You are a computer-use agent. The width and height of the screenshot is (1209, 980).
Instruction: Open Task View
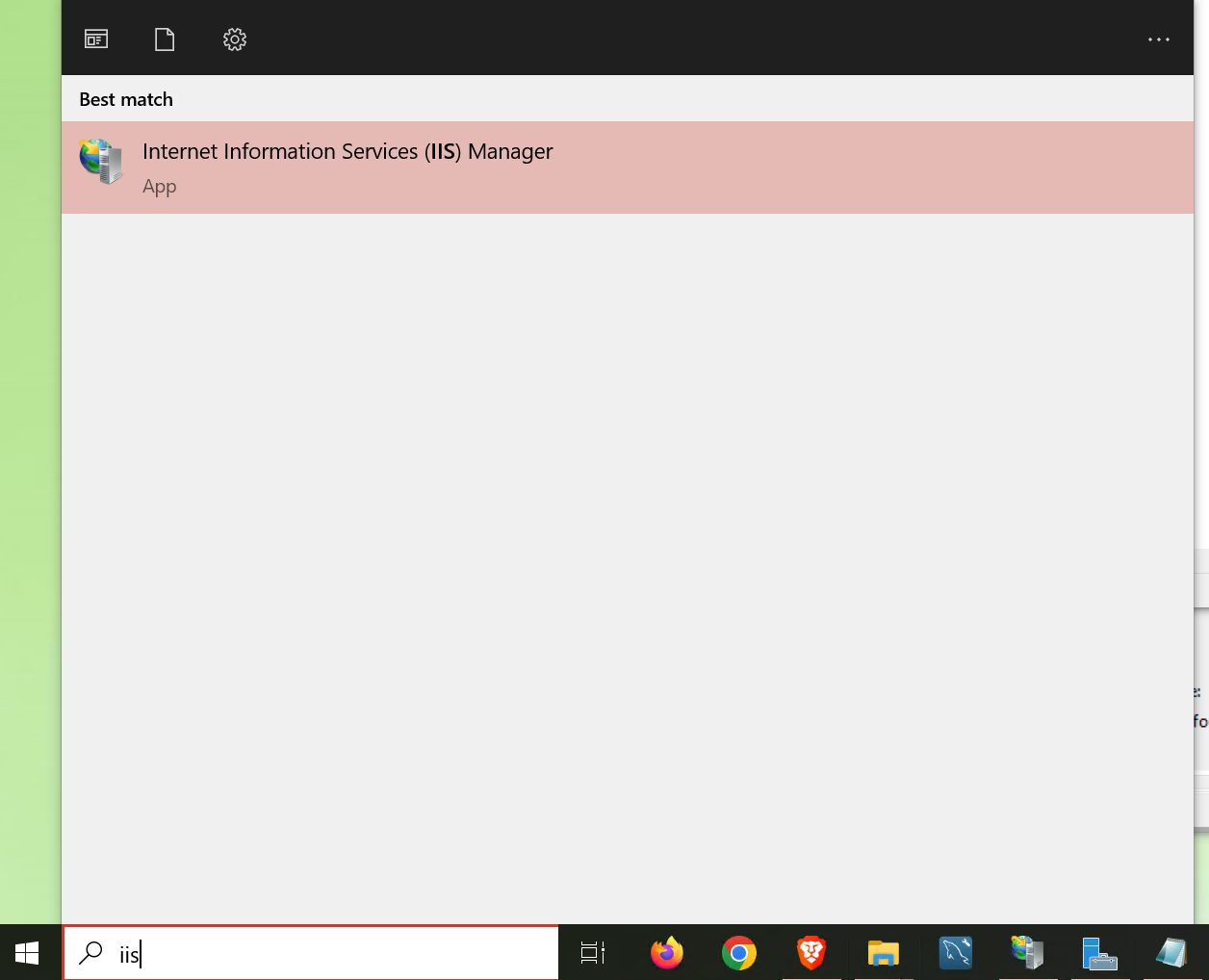pos(593,952)
